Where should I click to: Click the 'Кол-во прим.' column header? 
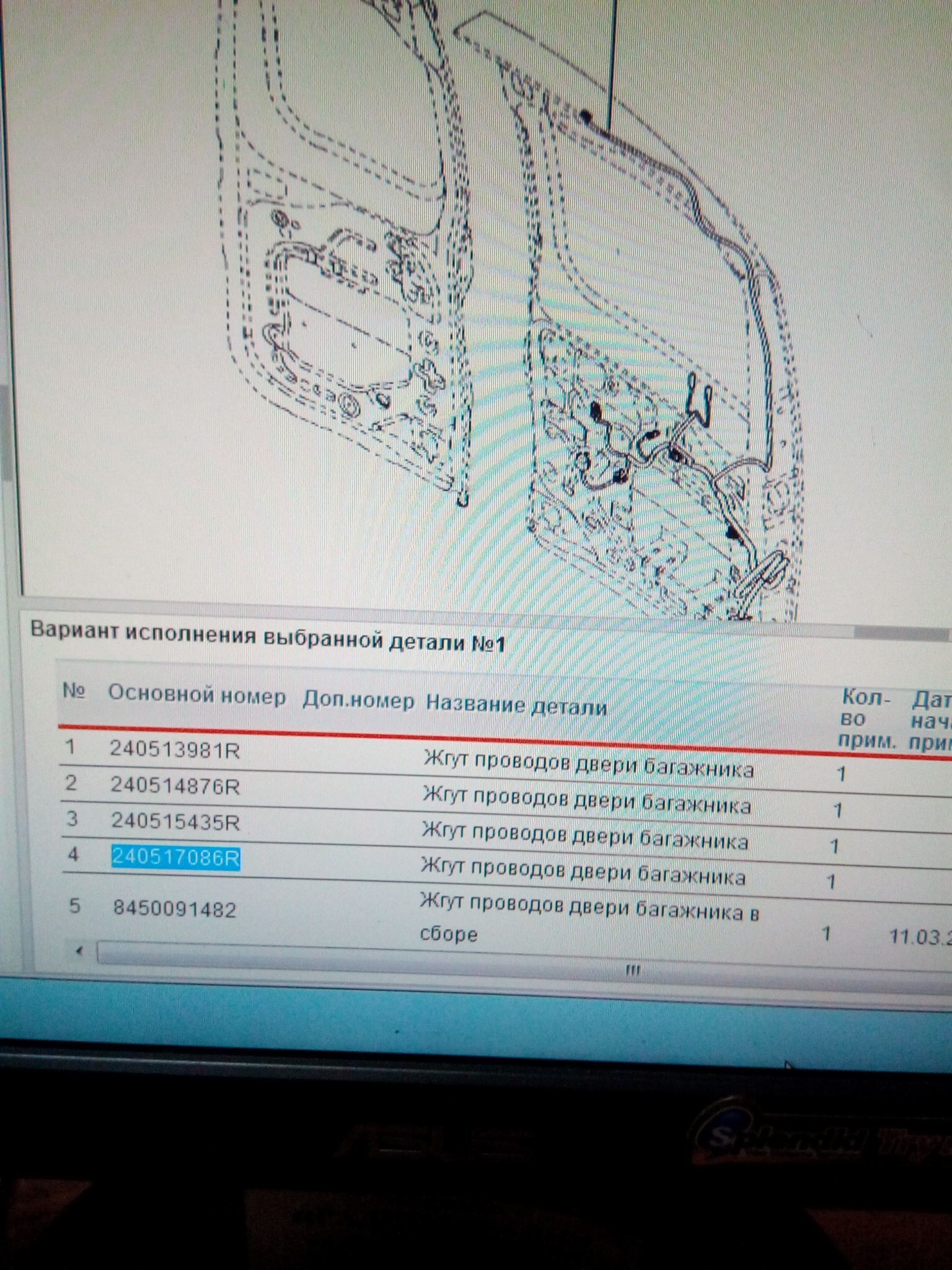(866, 719)
